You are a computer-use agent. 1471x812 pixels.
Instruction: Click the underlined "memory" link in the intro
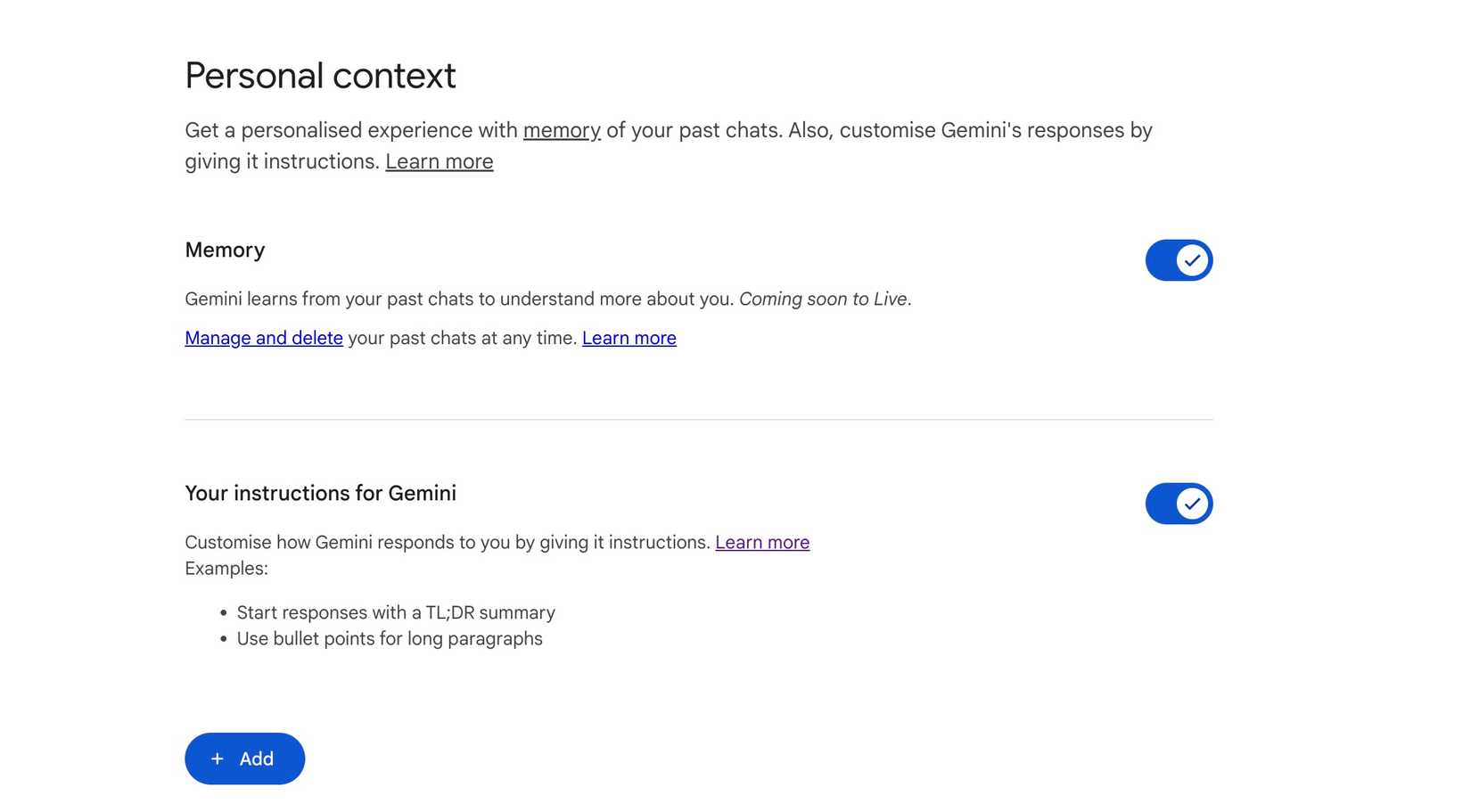562,130
